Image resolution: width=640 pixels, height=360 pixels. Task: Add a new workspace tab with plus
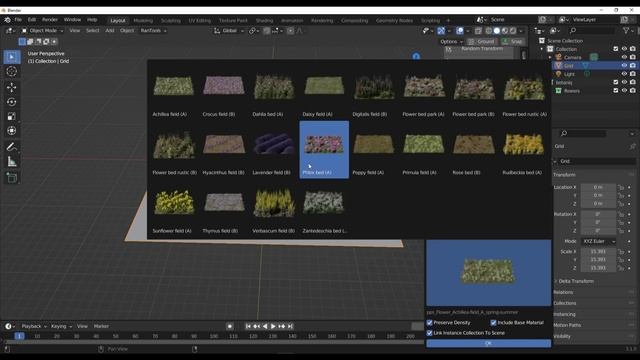coord(448,20)
